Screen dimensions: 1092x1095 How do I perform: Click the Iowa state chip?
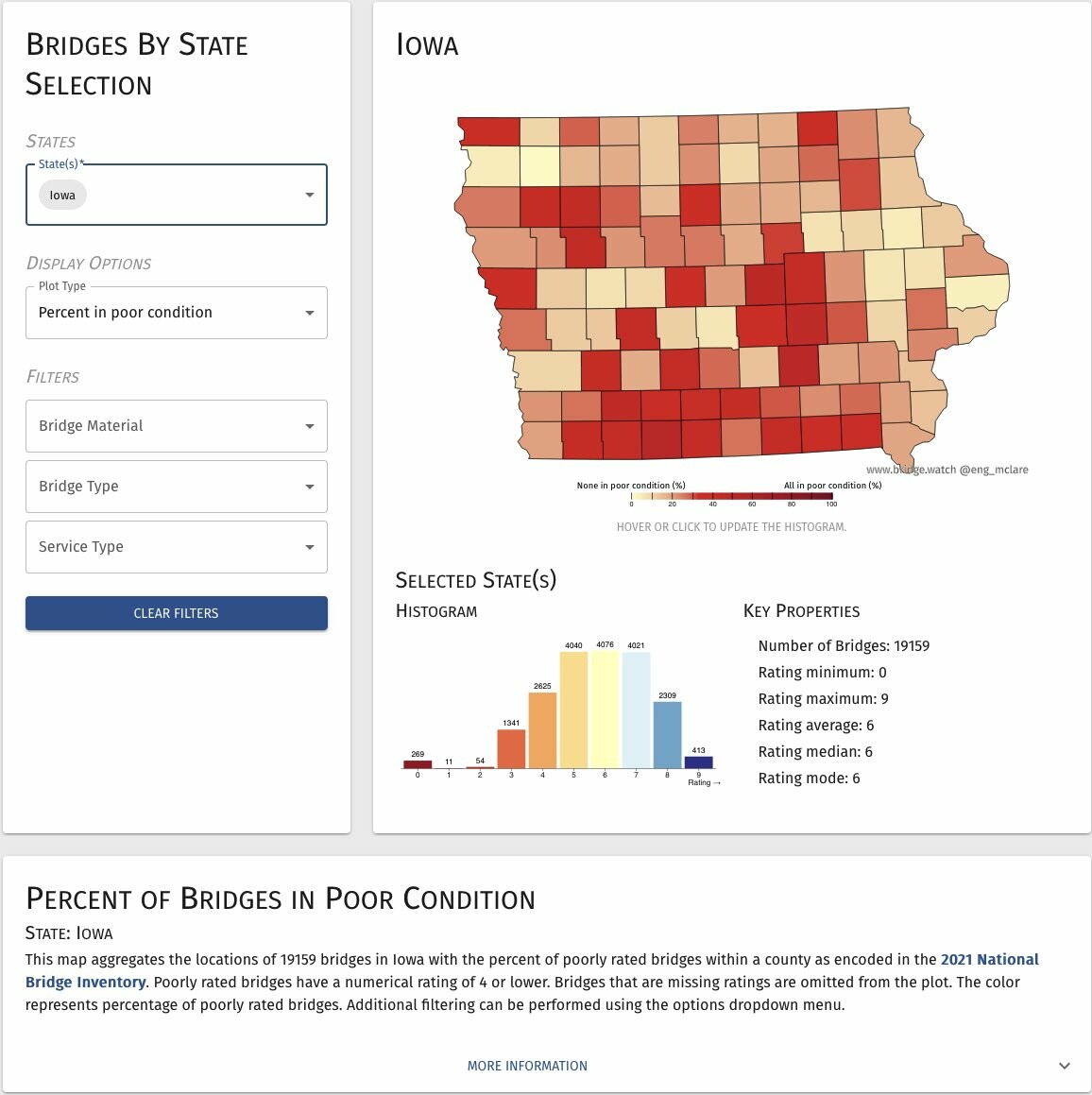62,196
